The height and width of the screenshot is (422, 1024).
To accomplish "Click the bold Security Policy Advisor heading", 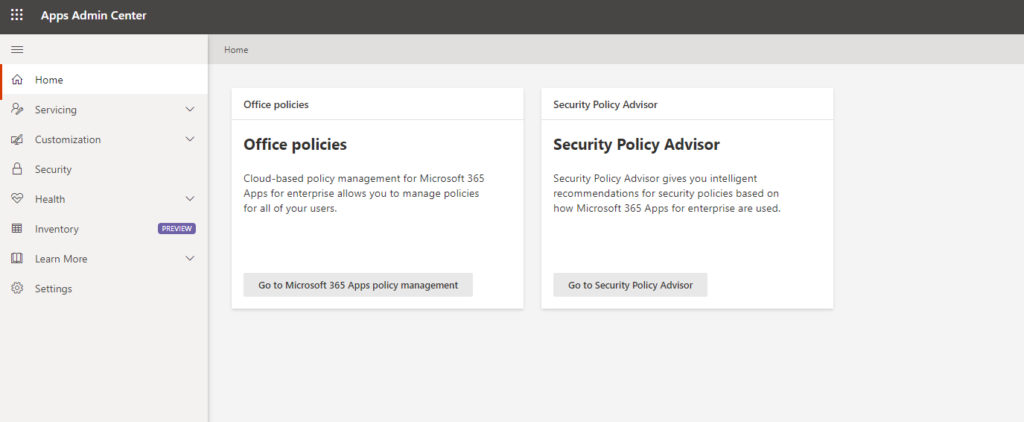I will point(637,144).
